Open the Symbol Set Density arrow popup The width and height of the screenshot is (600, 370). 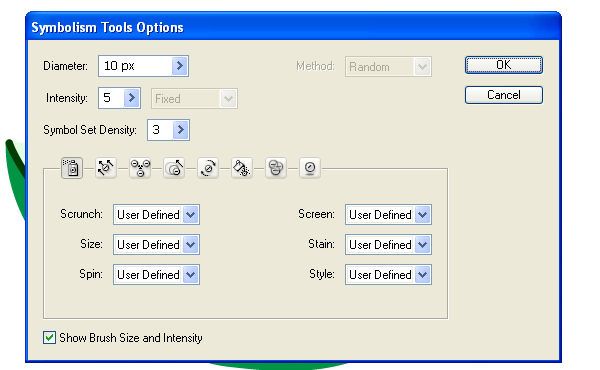(x=181, y=130)
